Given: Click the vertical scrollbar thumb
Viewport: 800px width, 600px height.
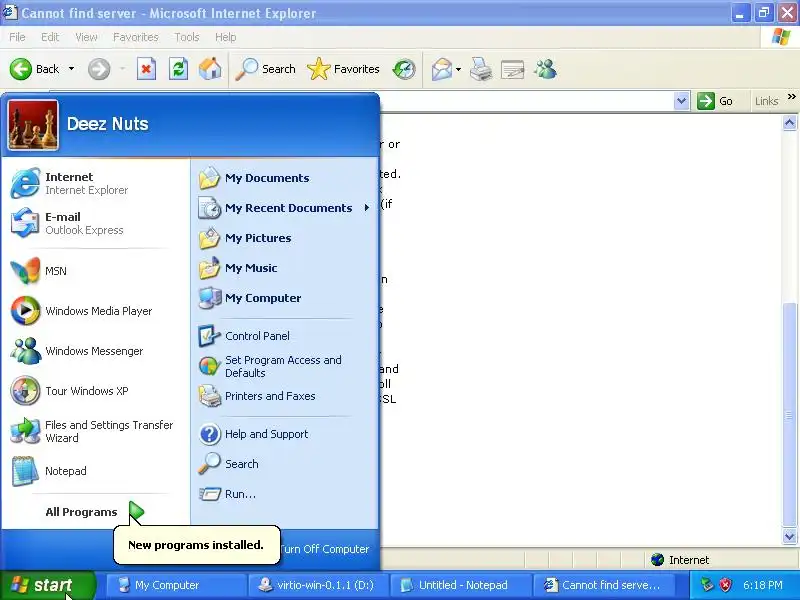Looking at the screenshot, I should (x=789, y=414).
